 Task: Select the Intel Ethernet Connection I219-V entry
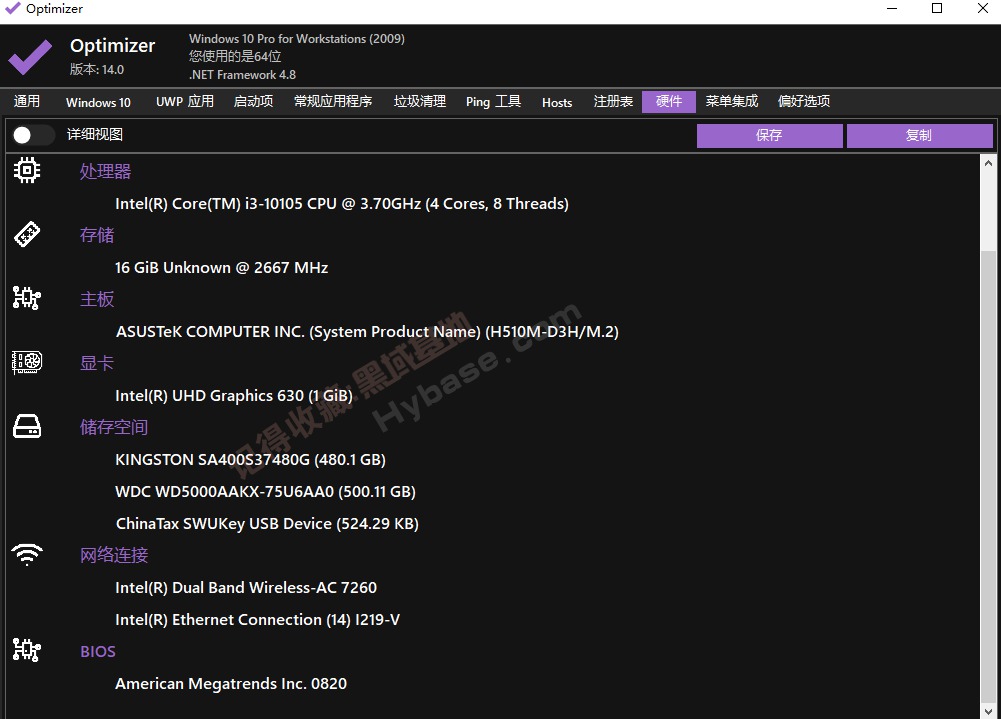point(257,619)
